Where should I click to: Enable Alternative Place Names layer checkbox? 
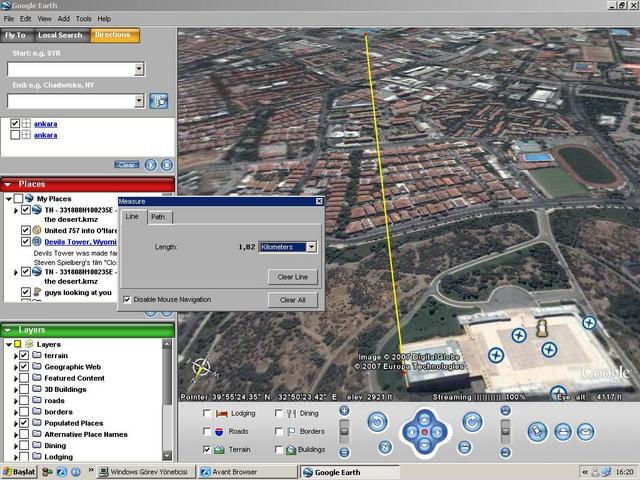coord(24,434)
